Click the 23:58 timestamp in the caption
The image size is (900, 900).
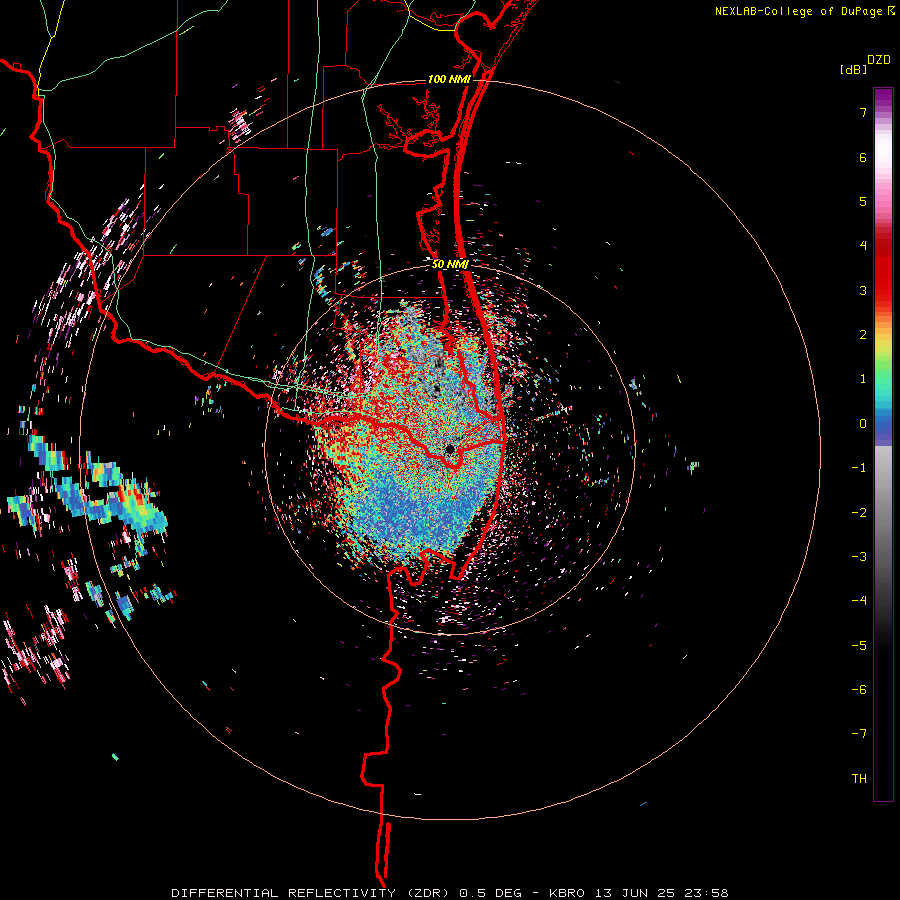(x=709, y=893)
